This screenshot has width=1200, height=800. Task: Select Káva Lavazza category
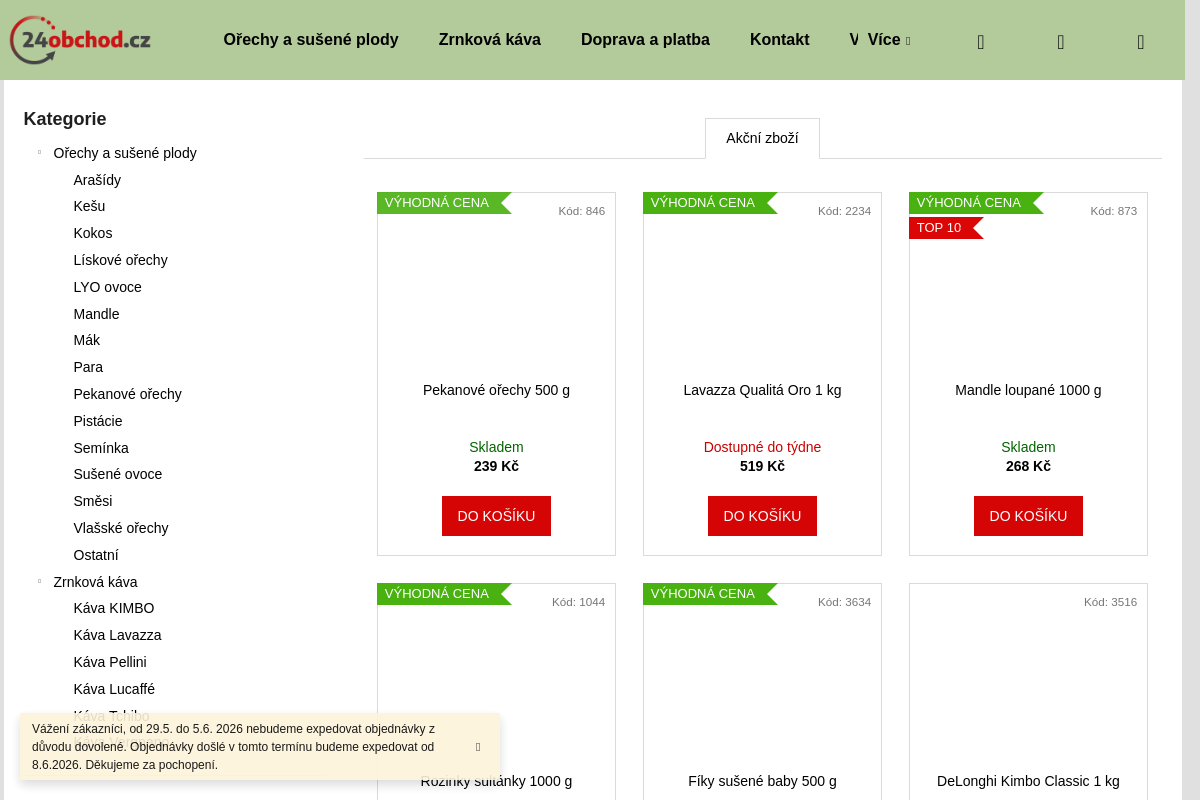point(117,635)
